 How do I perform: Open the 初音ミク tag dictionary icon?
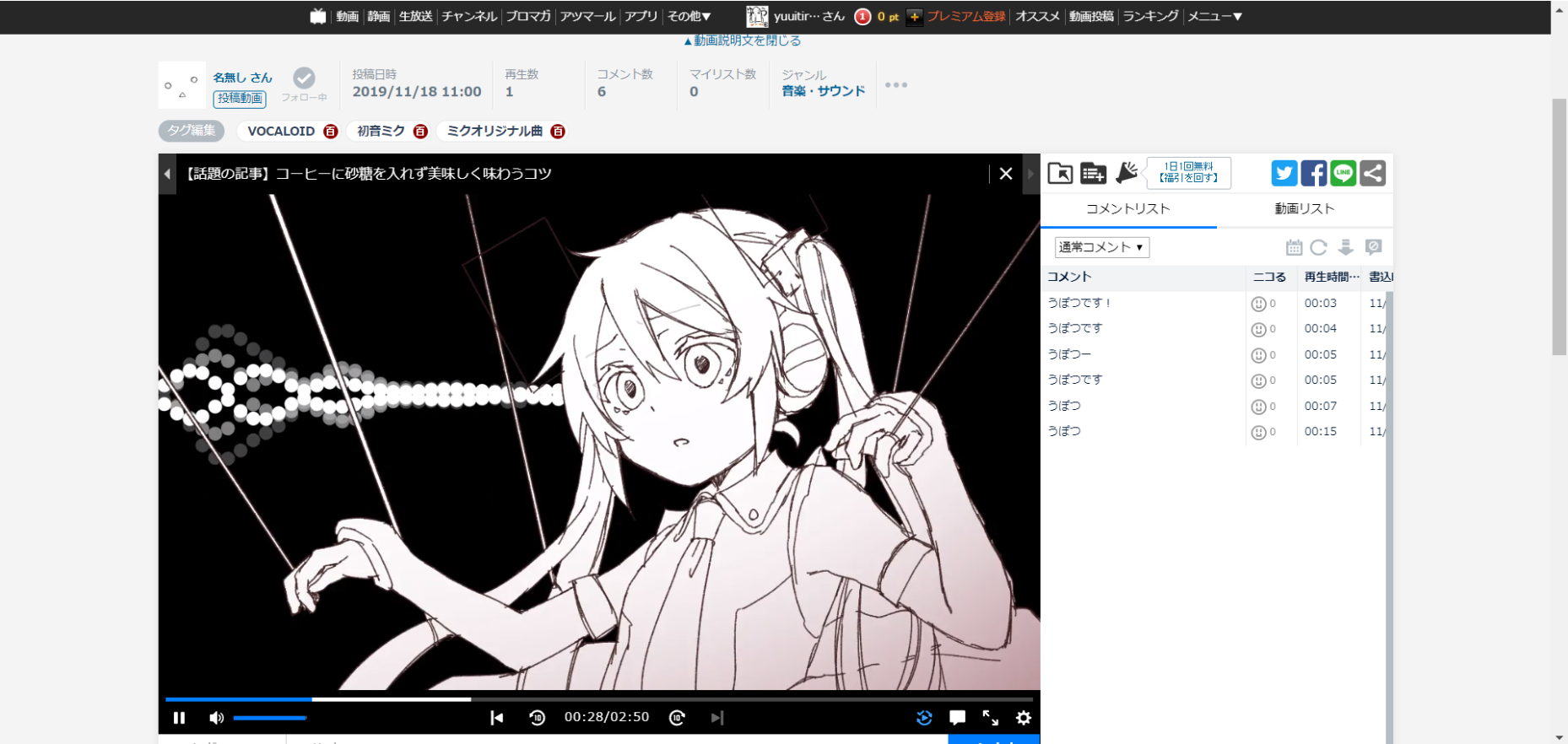420,132
